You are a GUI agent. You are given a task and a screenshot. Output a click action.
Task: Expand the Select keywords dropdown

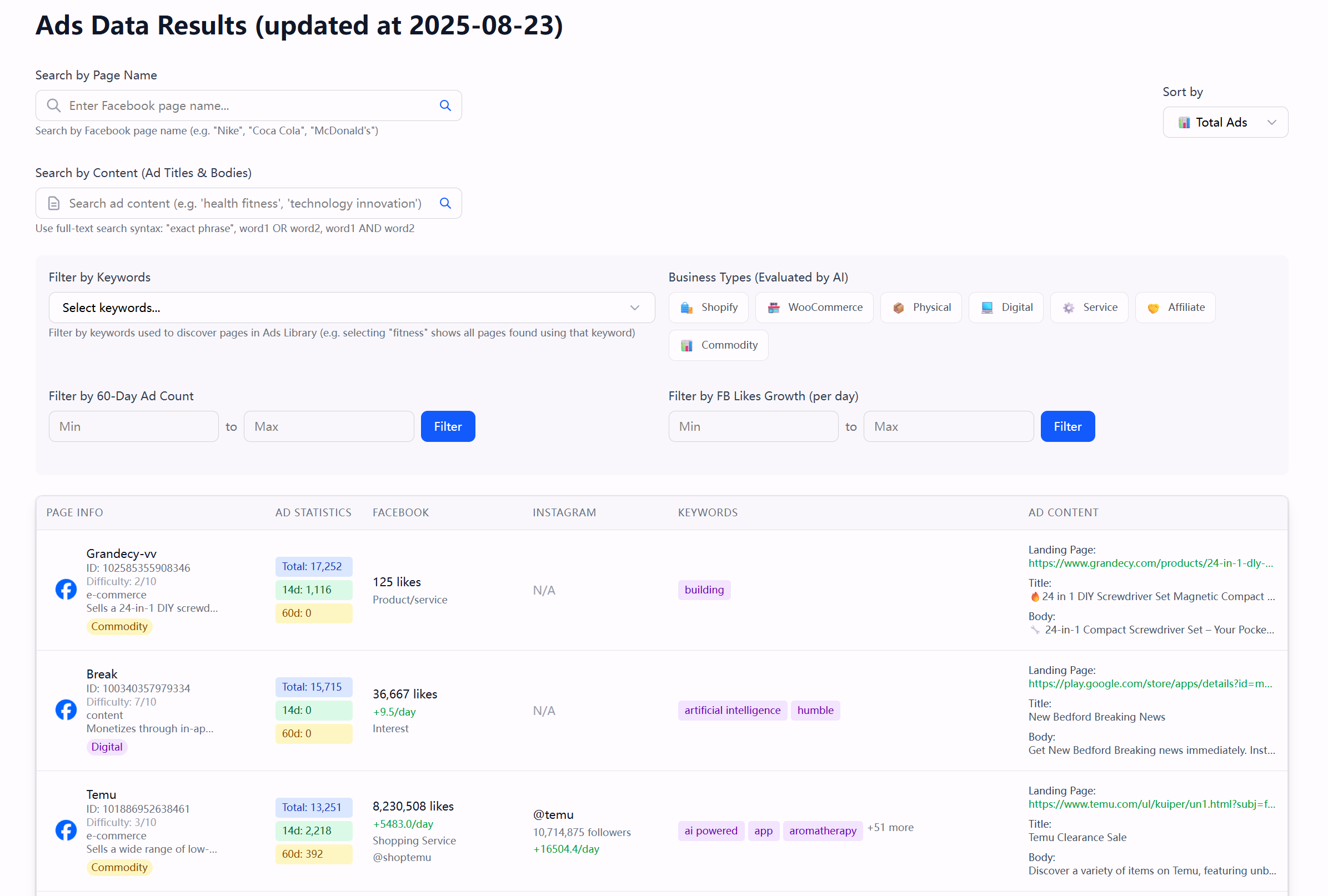(351, 308)
